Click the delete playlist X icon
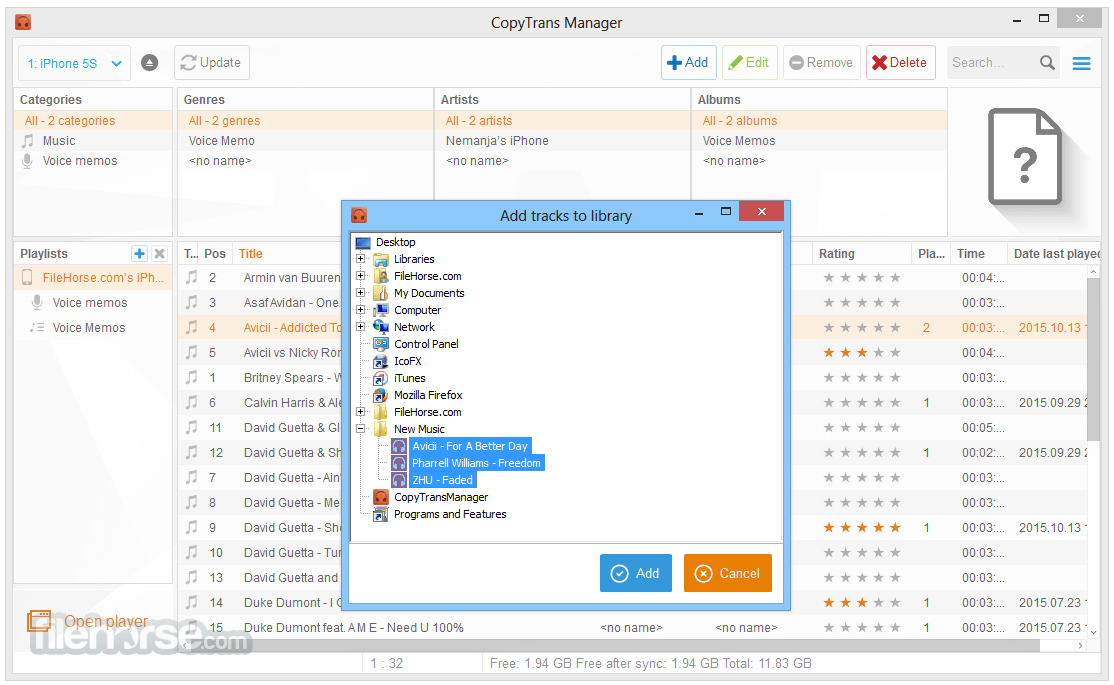The height and width of the screenshot is (685, 1114). coord(160,254)
